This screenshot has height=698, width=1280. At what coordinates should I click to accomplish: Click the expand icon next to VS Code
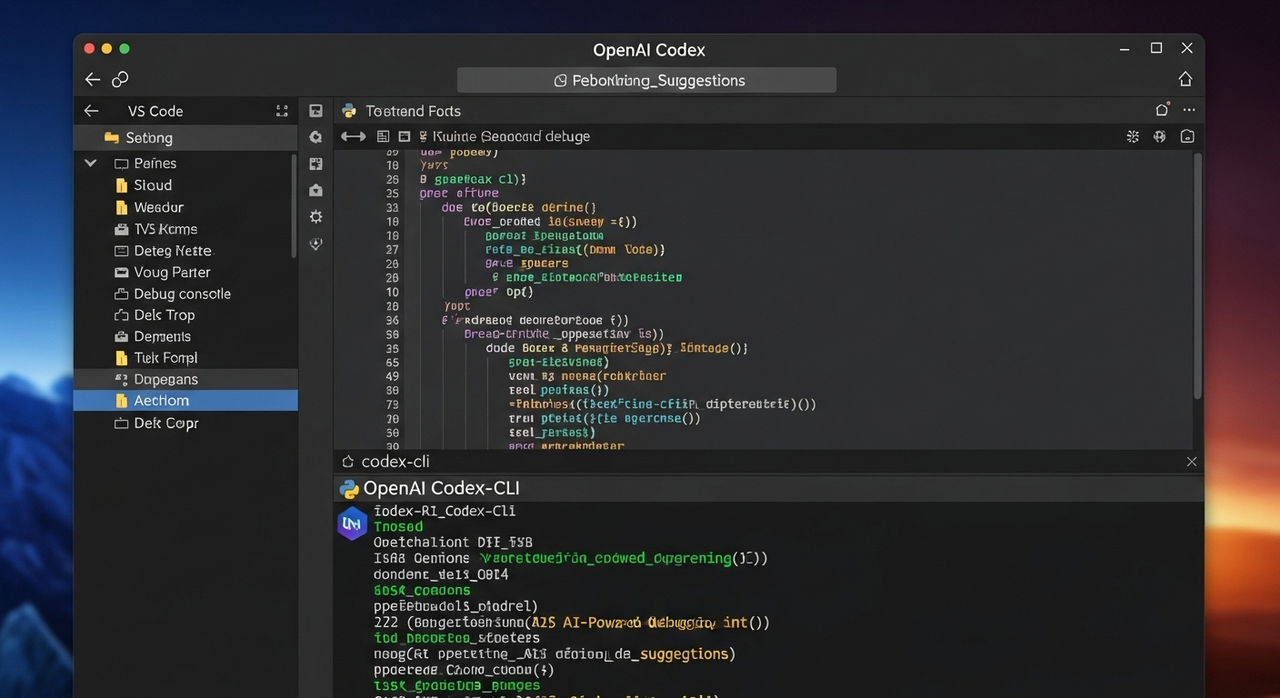(282, 111)
